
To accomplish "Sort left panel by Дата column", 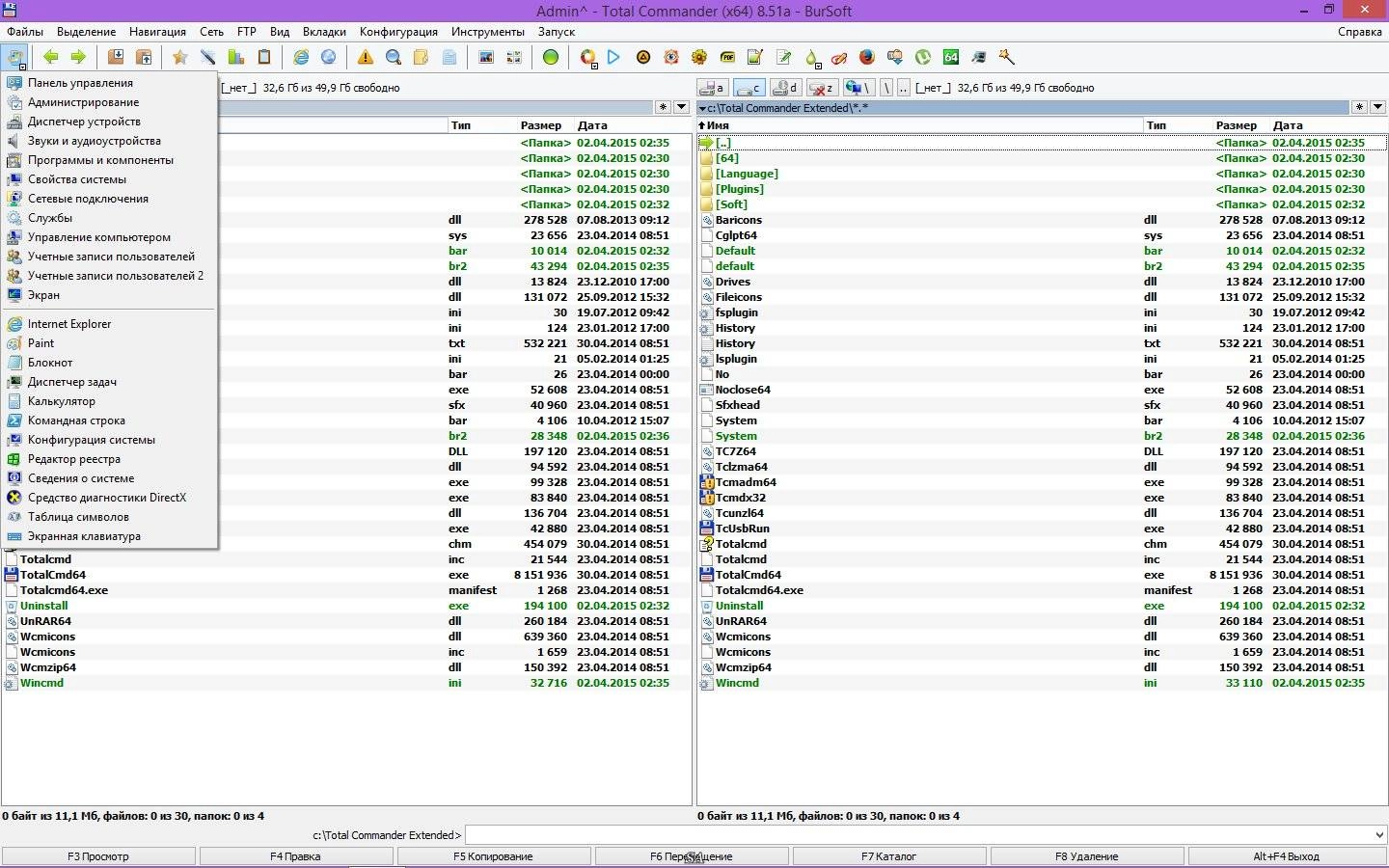I will pyautogui.click(x=592, y=125).
